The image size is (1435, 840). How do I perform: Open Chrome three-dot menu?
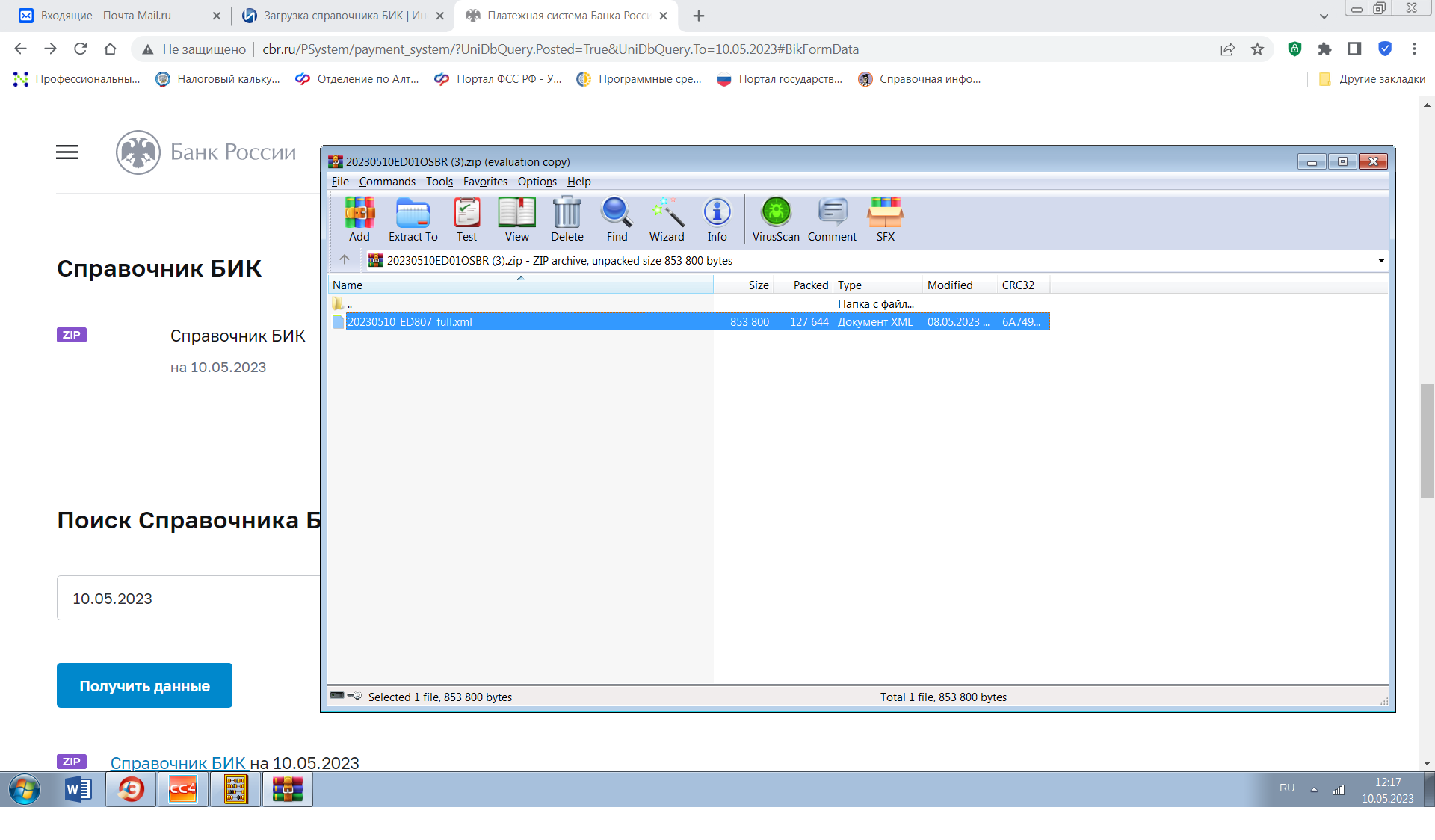pos(1414,49)
